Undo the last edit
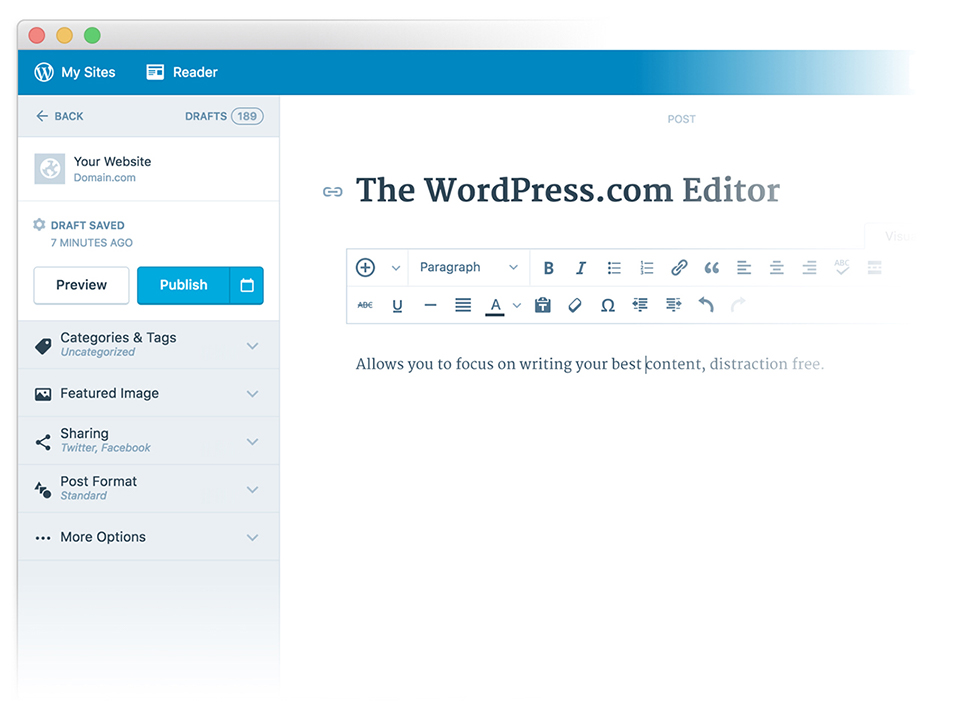This screenshot has width=960, height=722. coord(706,304)
